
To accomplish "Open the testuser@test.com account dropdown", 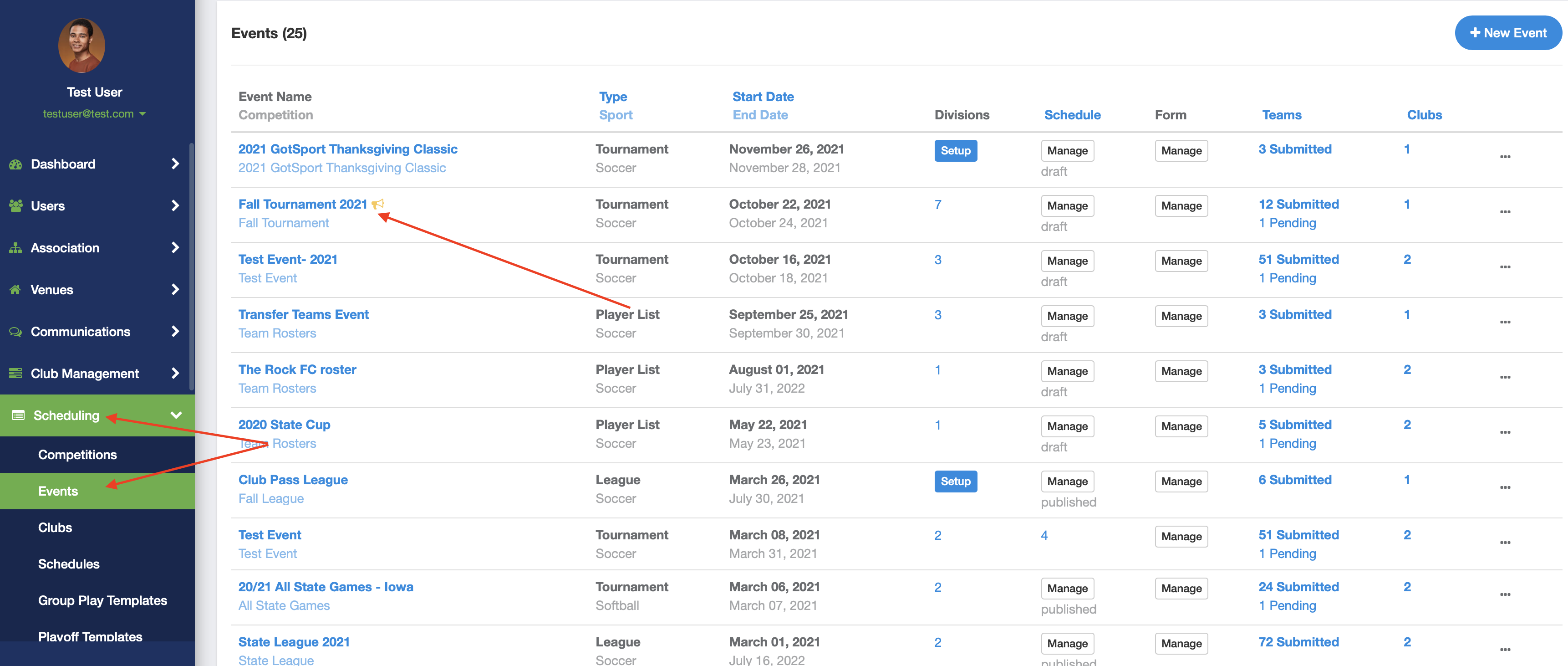I will [x=94, y=114].
